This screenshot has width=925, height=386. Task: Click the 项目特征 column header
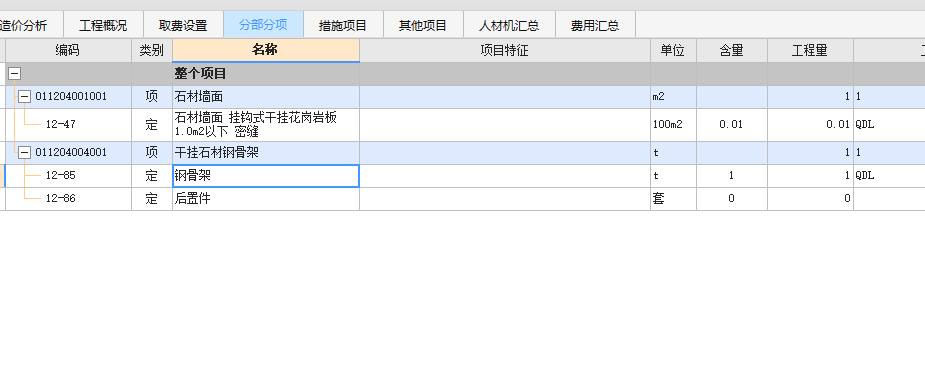[x=505, y=51]
